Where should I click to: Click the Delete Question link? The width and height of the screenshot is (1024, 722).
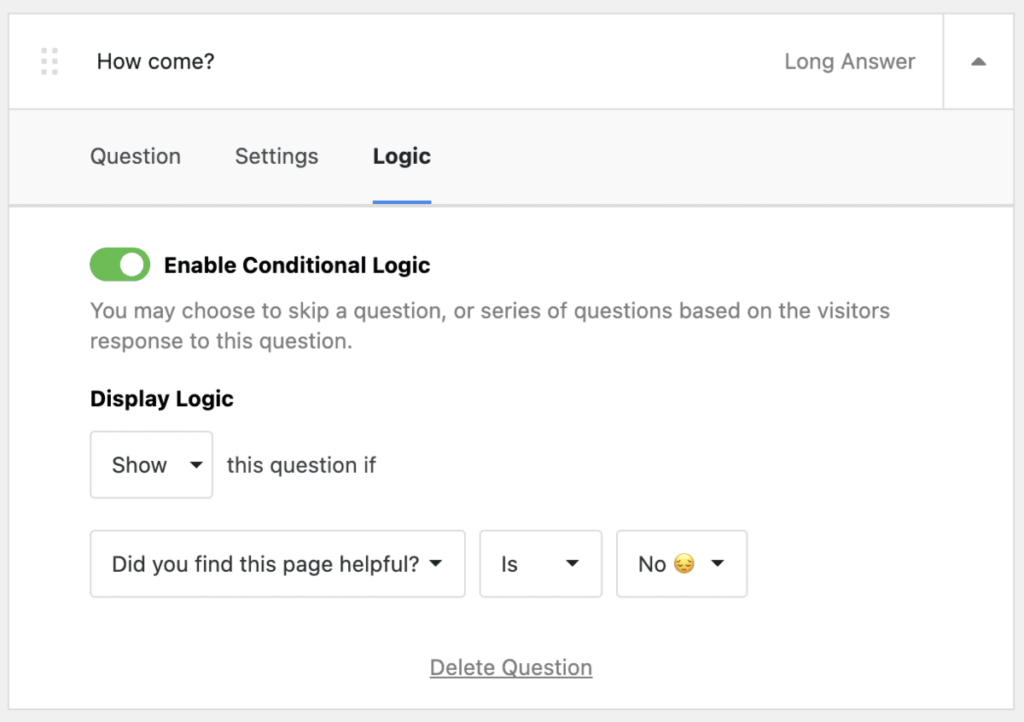(x=510, y=666)
